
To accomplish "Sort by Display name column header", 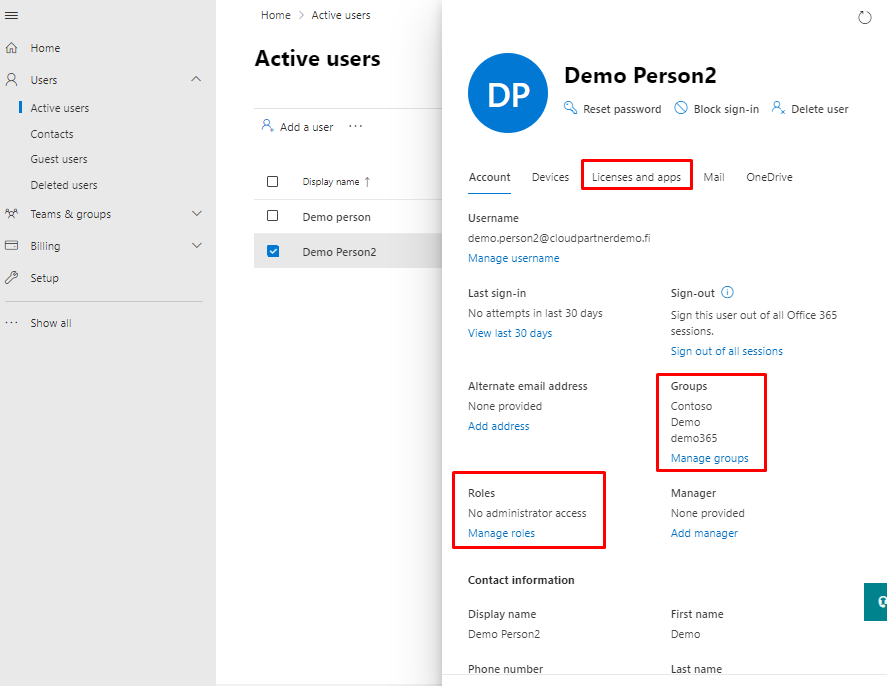I will (x=331, y=182).
